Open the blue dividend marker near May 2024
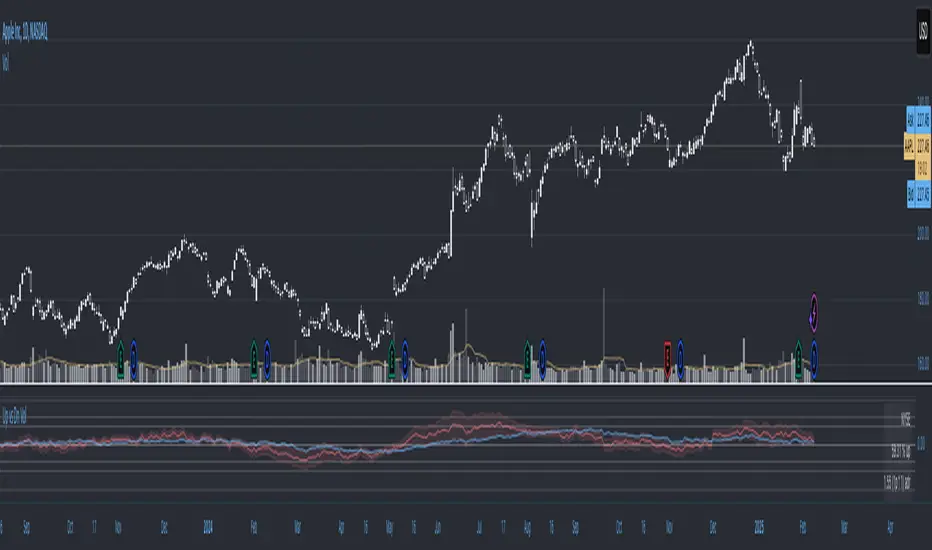The width and height of the screenshot is (932, 550). pyautogui.click(x=405, y=359)
